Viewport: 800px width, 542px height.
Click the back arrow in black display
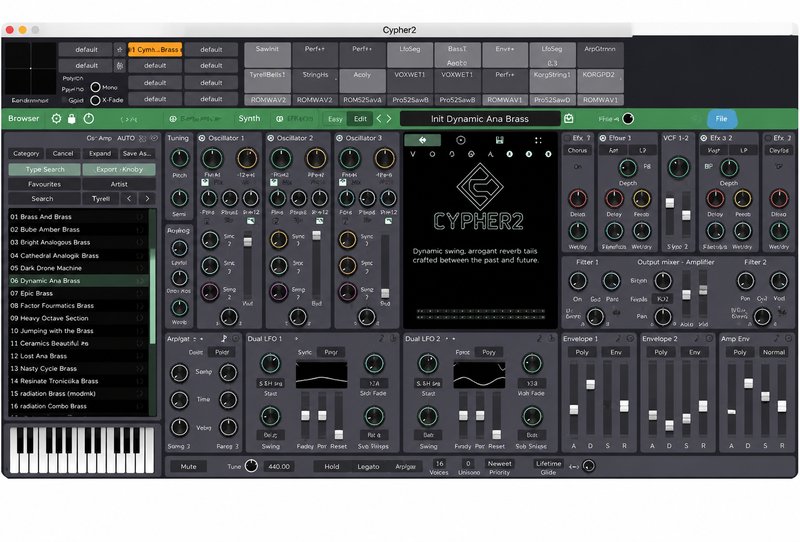pyautogui.click(x=422, y=140)
